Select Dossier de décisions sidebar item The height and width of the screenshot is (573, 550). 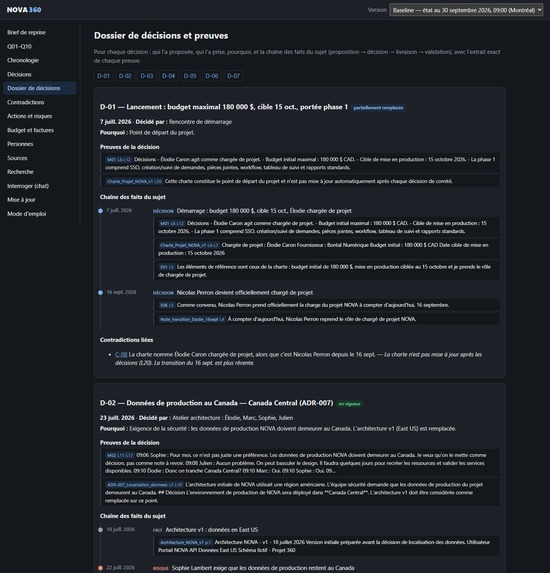click(40, 88)
